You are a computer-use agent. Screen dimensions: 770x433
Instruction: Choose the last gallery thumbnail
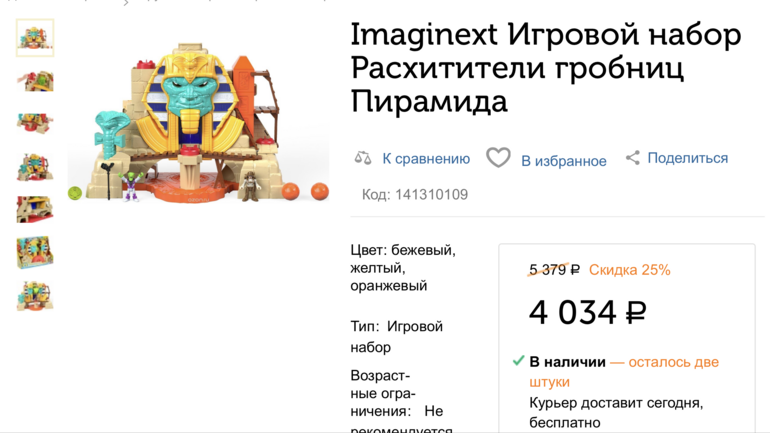coord(35,295)
